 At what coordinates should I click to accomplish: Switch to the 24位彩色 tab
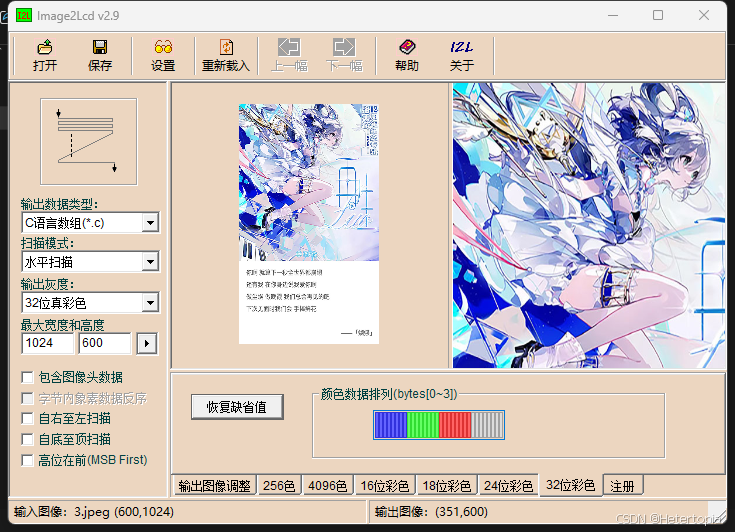[x=509, y=486]
